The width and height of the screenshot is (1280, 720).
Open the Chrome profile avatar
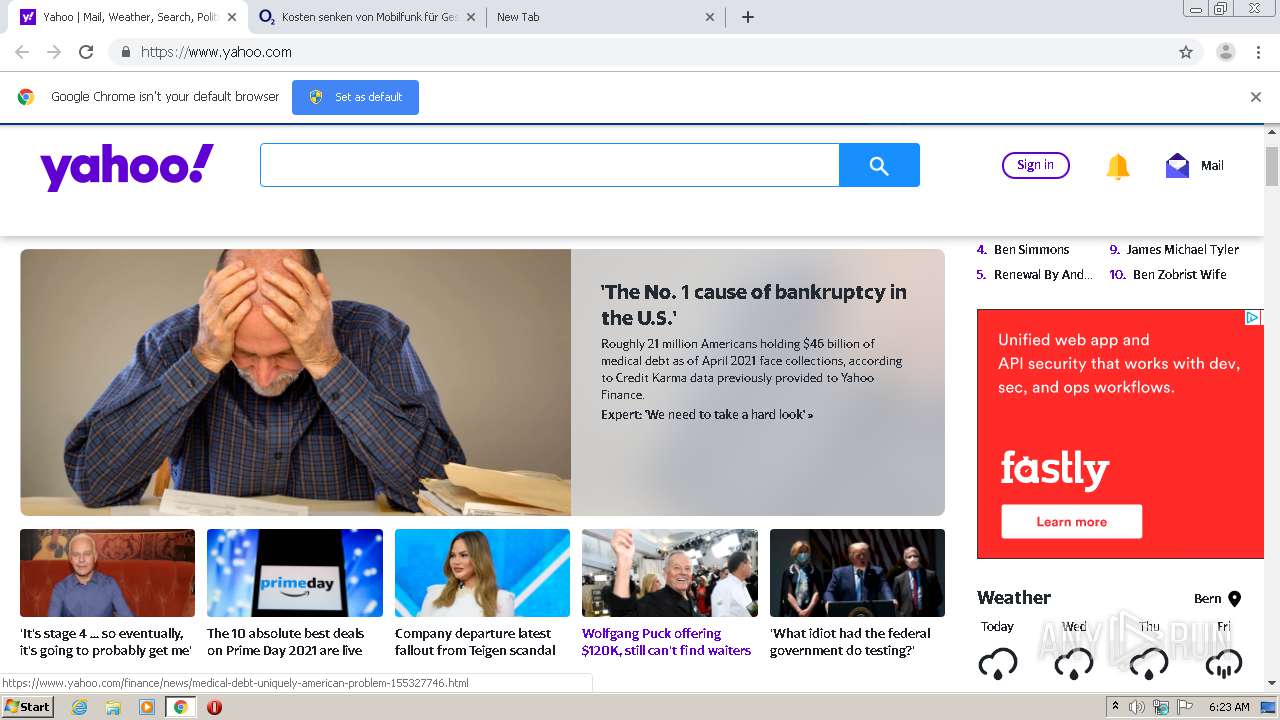click(1226, 52)
